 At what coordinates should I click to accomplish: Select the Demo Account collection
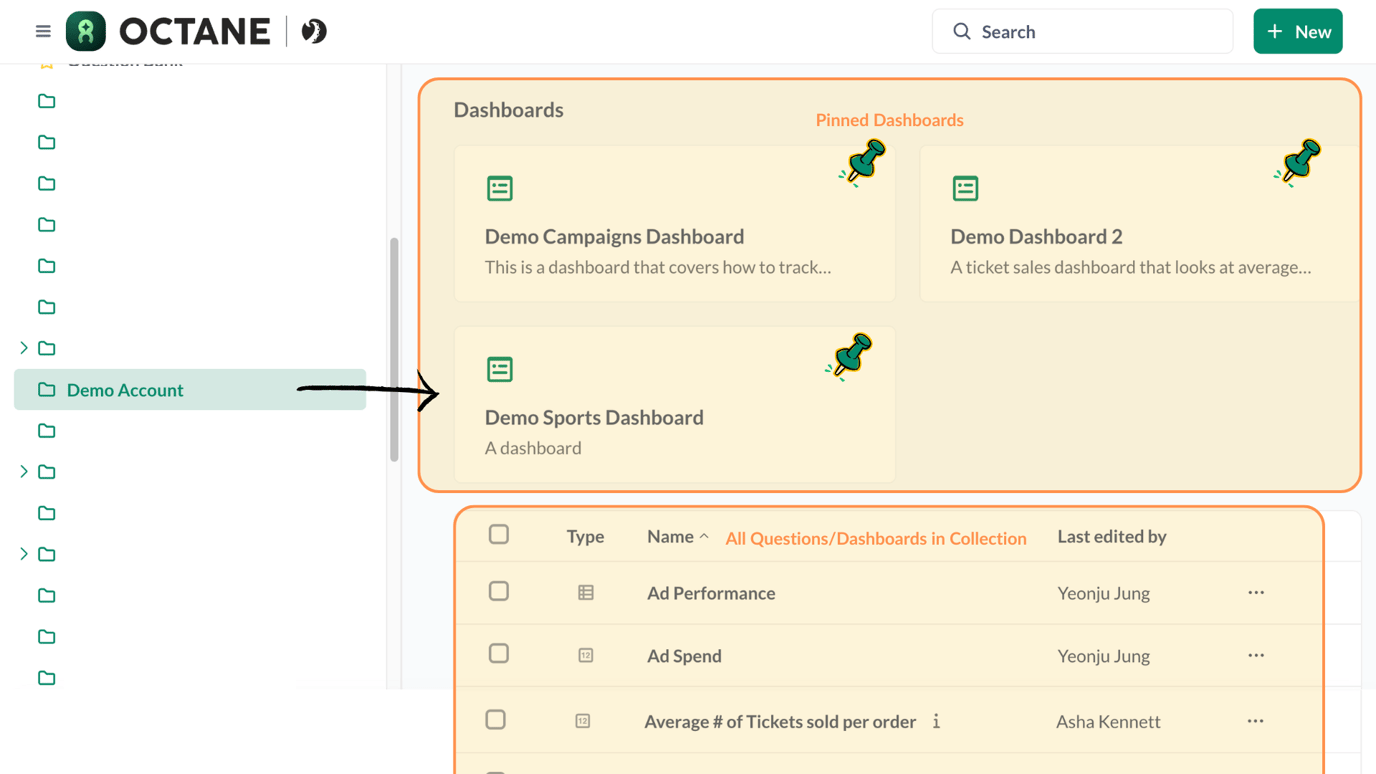125,390
